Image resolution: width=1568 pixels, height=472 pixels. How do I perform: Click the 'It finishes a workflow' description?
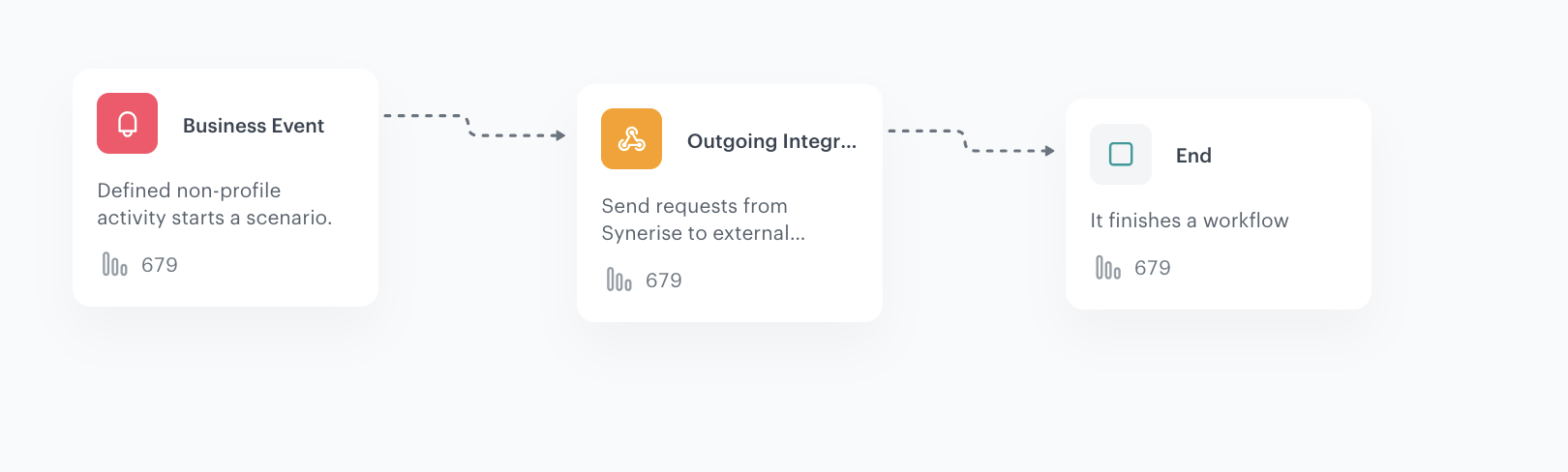[1189, 221]
